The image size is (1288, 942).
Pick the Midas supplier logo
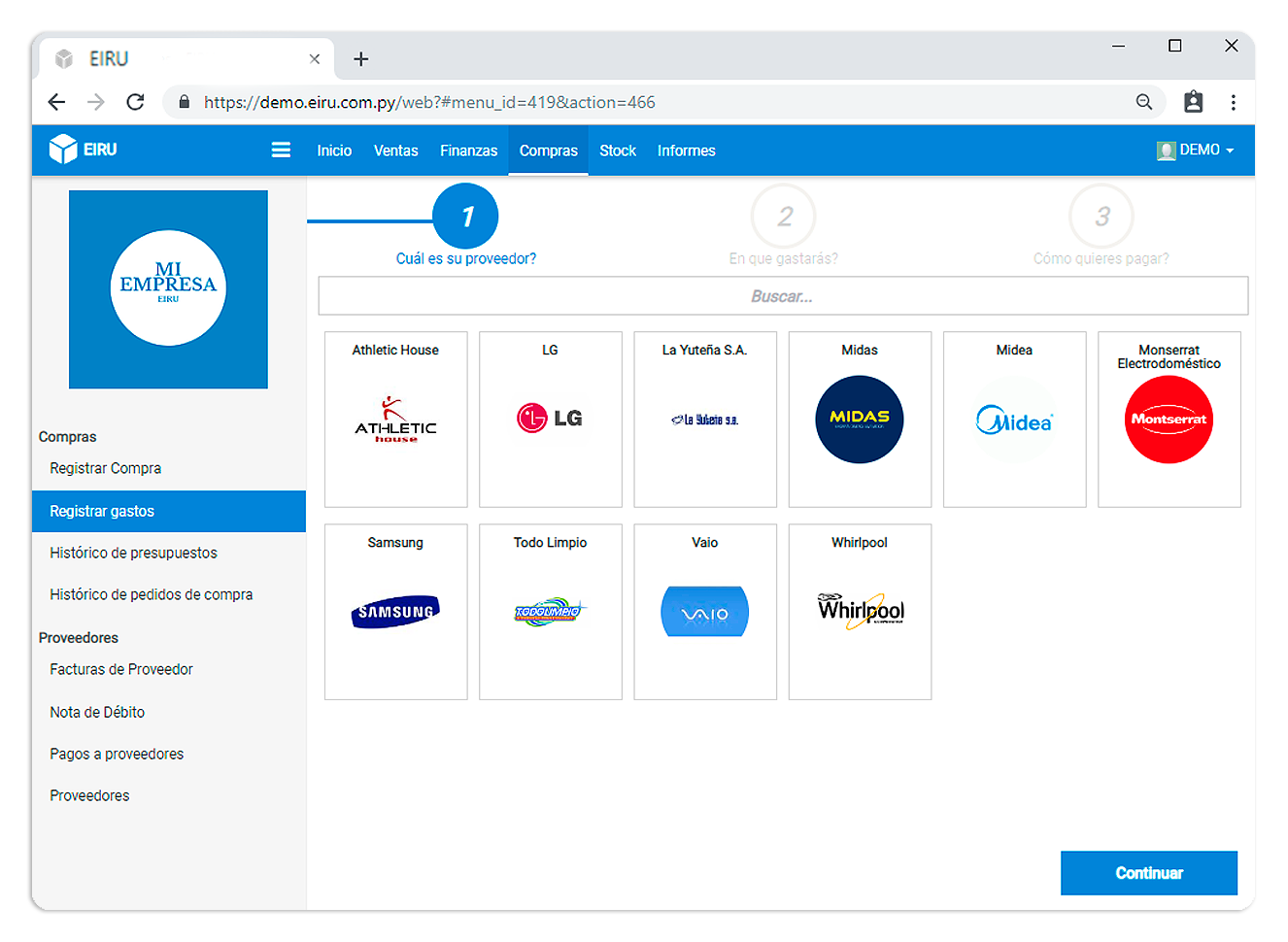click(x=860, y=420)
